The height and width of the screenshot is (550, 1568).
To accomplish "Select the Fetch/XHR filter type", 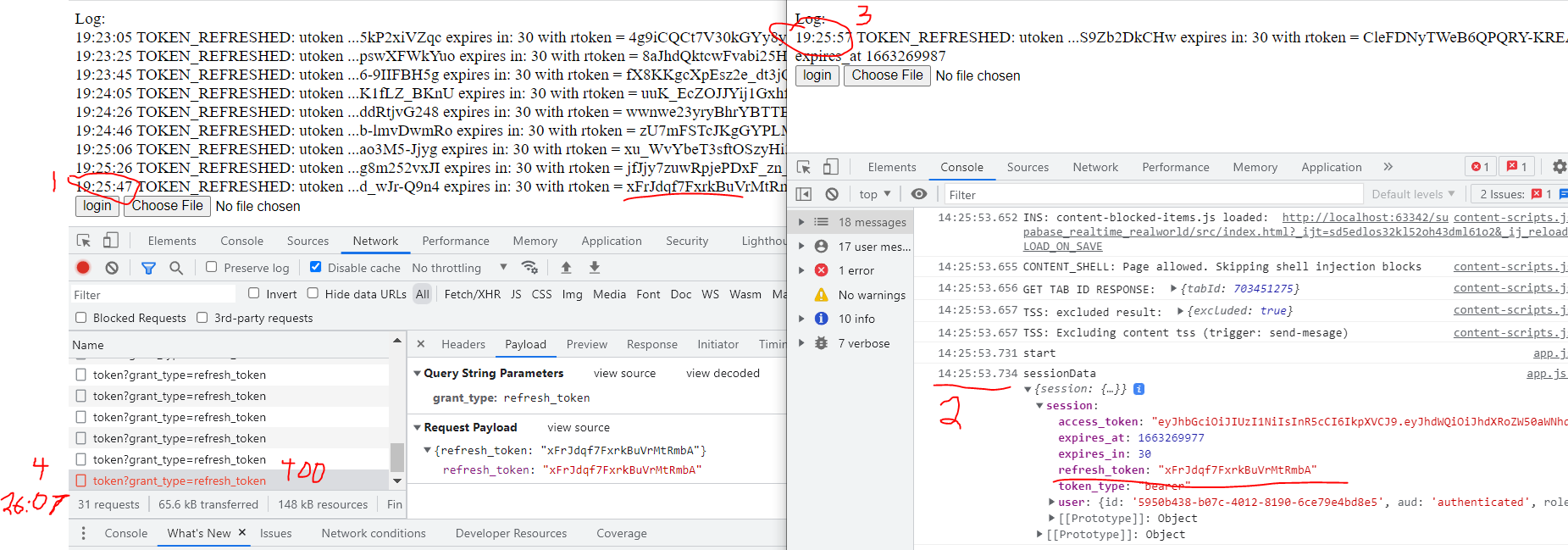I will tap(473, 294).
